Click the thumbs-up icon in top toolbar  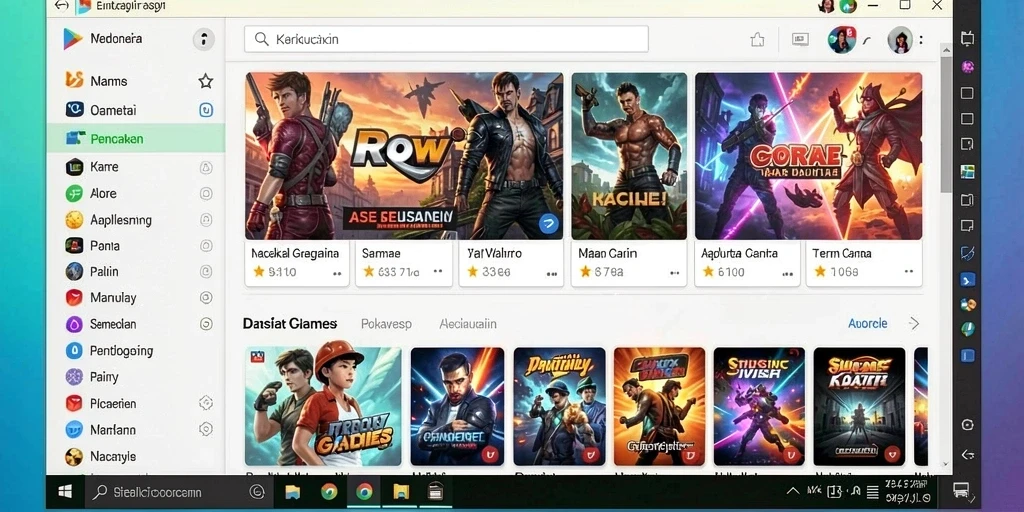758,40
